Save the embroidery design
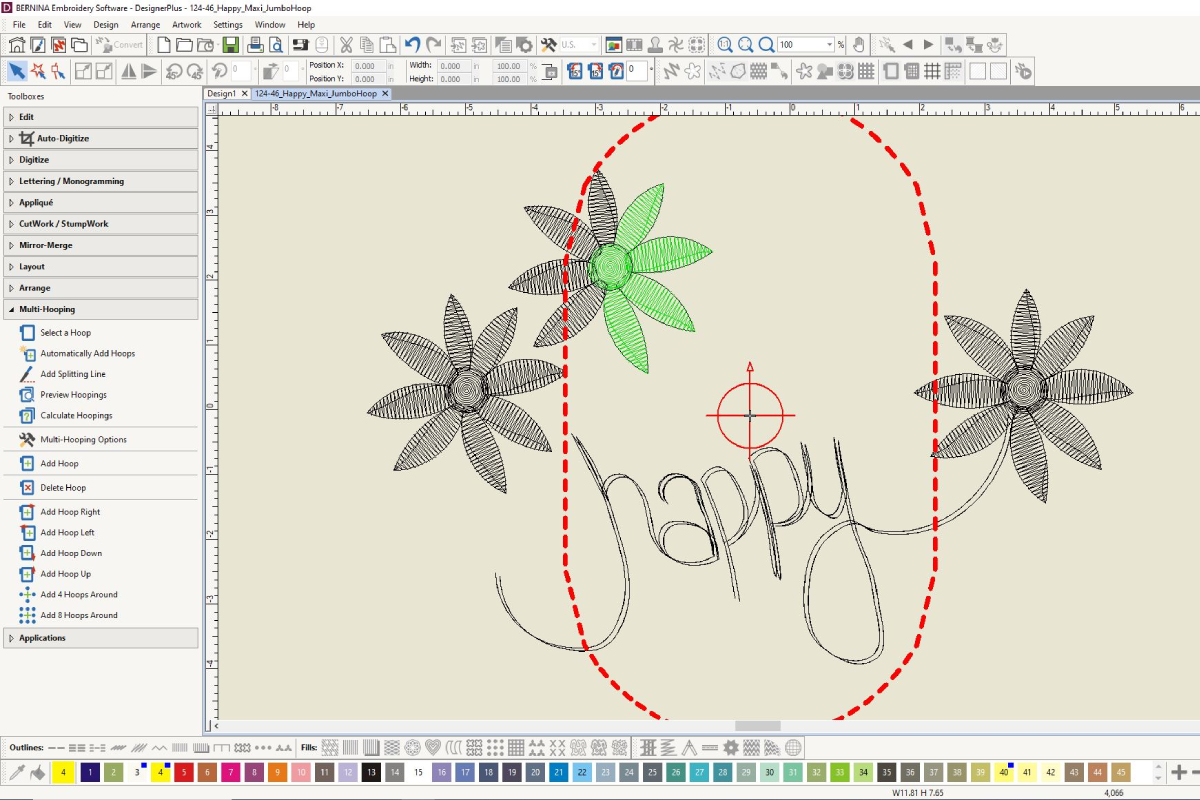Screen dimensions: 1200x800 click(233, 43)
